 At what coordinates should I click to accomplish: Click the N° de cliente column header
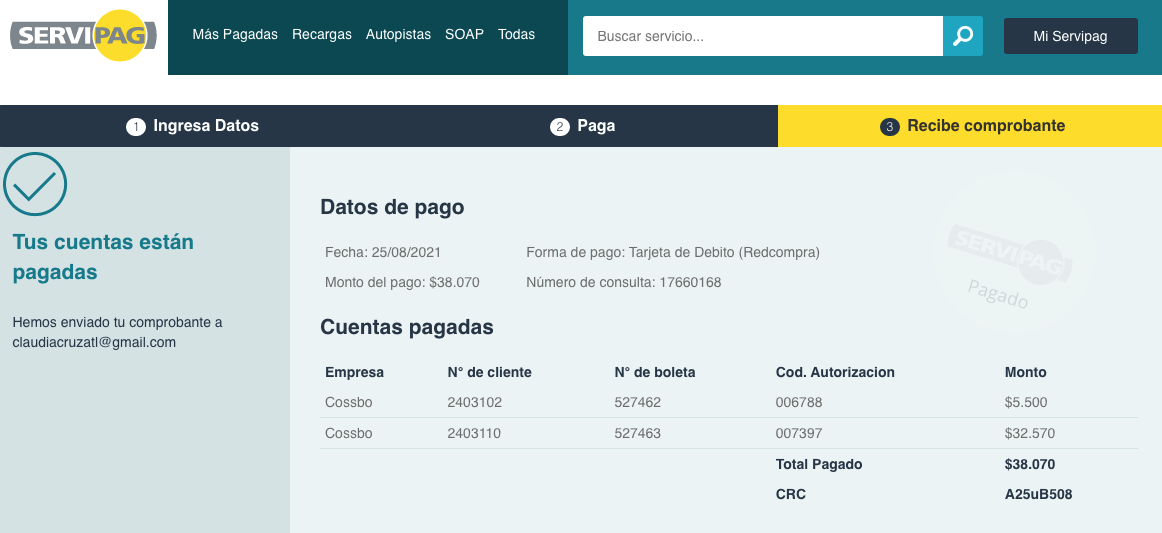point(489,372)
